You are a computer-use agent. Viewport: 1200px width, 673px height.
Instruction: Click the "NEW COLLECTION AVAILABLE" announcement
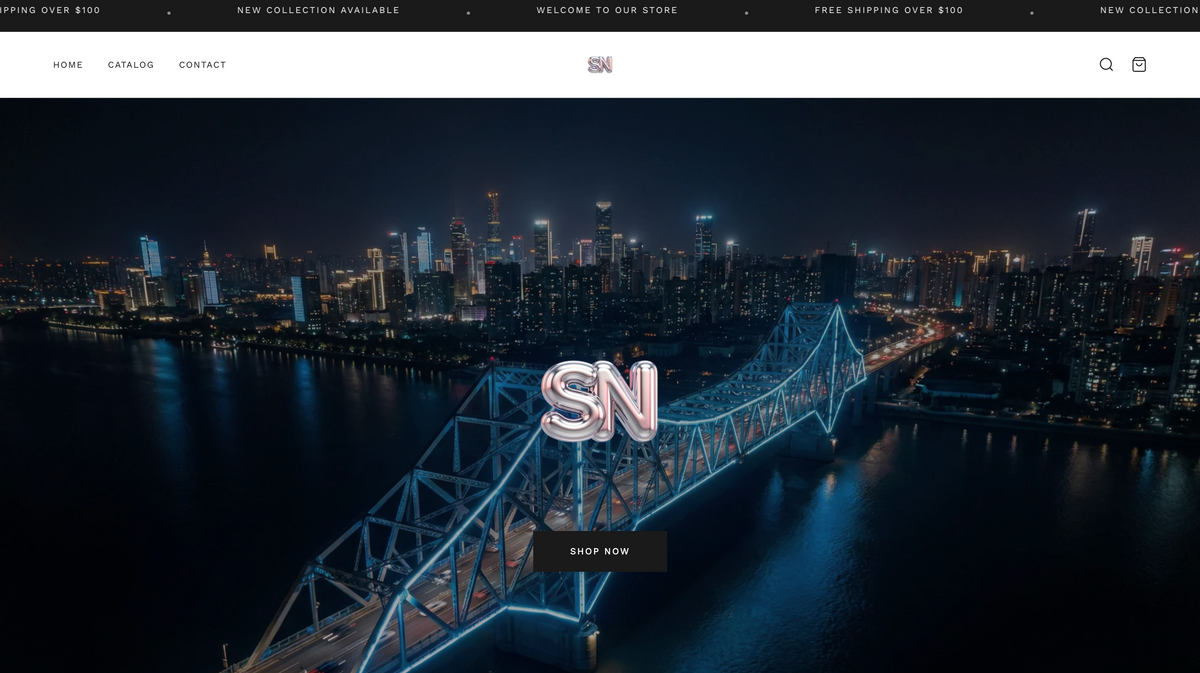pos(318,10)
